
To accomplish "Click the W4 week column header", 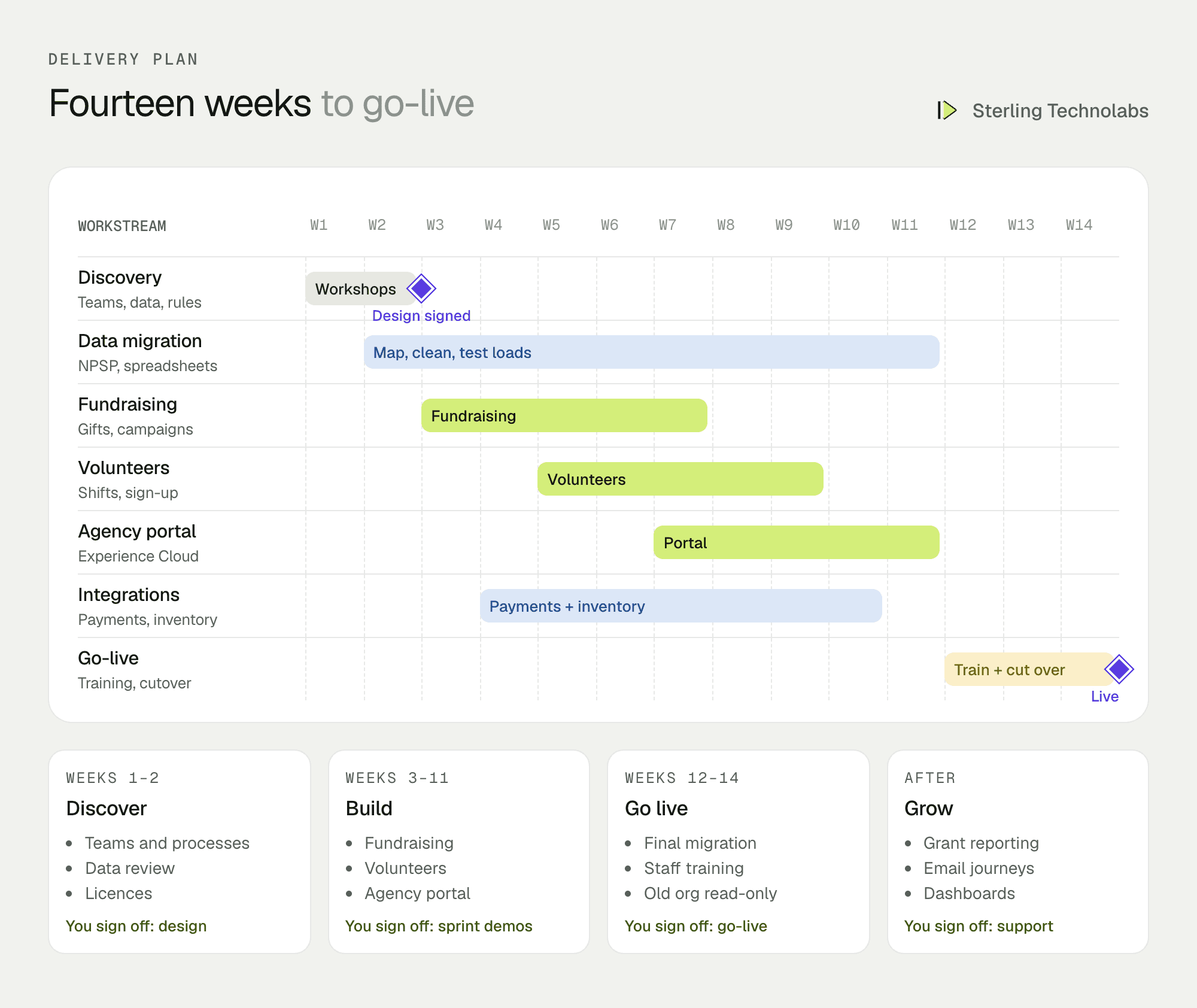I will point(493,225).
